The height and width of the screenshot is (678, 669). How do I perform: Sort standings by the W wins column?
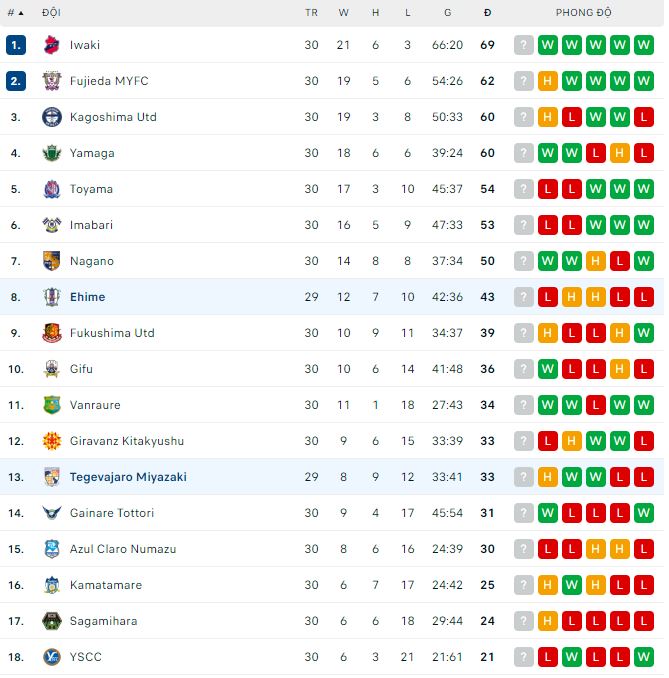tap(344, 13)
